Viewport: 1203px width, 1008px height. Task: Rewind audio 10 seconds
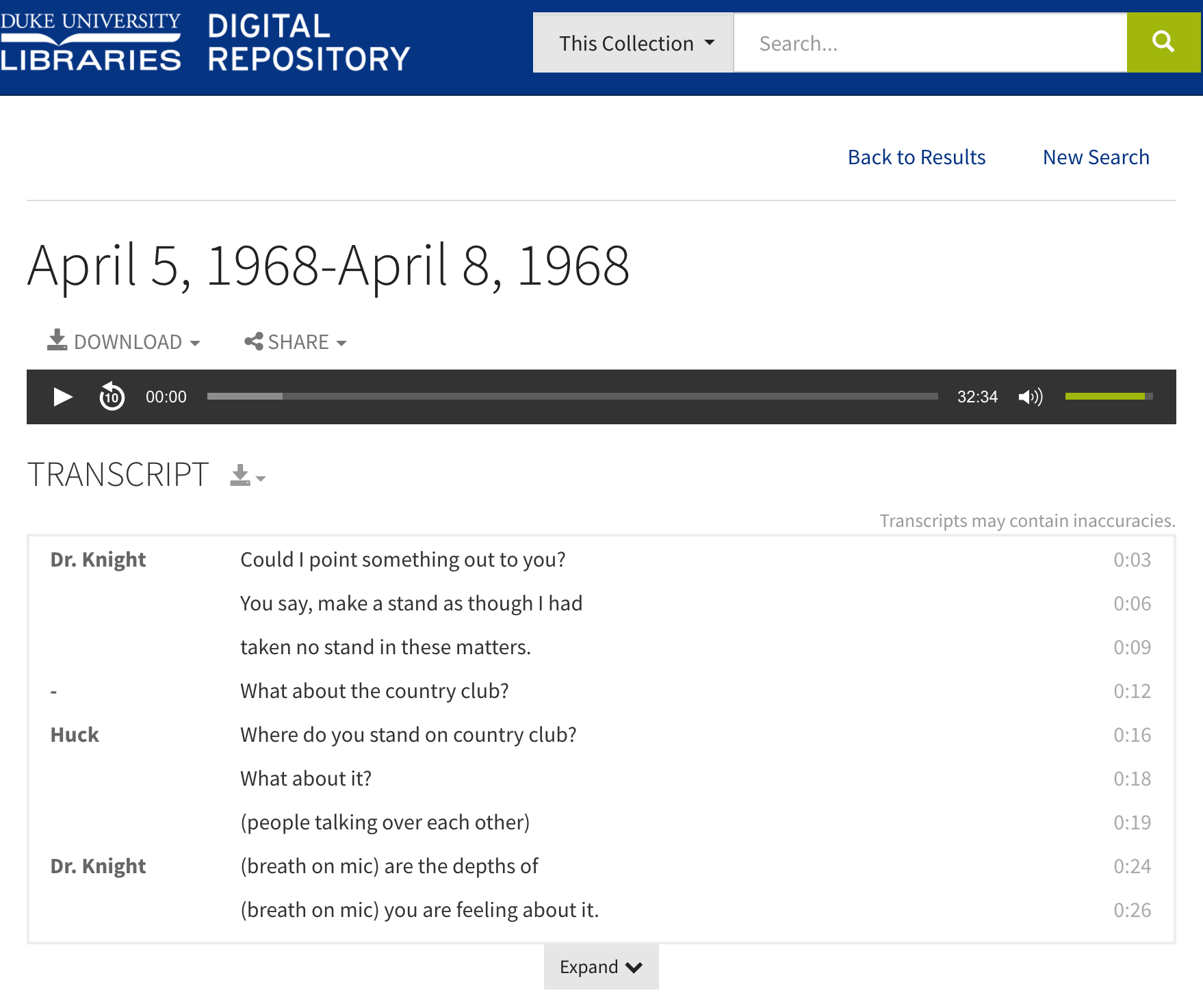coord(112,396)
